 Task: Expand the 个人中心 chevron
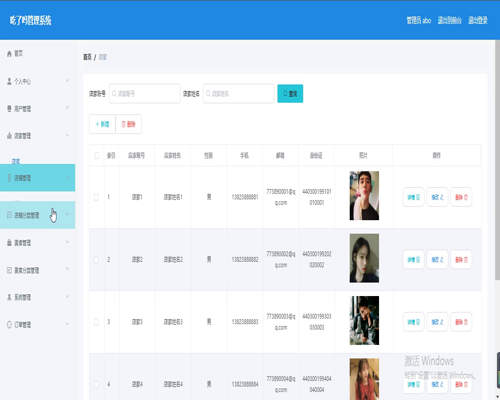pos(67,80)
